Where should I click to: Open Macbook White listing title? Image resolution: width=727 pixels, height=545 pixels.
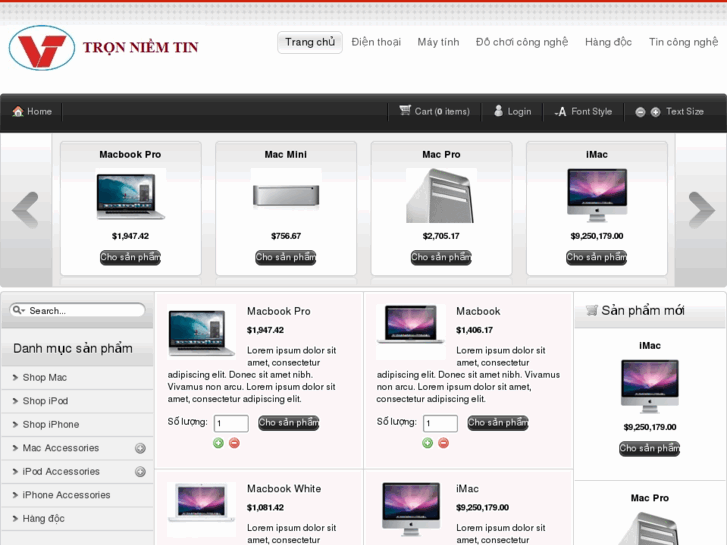[284, 488]
